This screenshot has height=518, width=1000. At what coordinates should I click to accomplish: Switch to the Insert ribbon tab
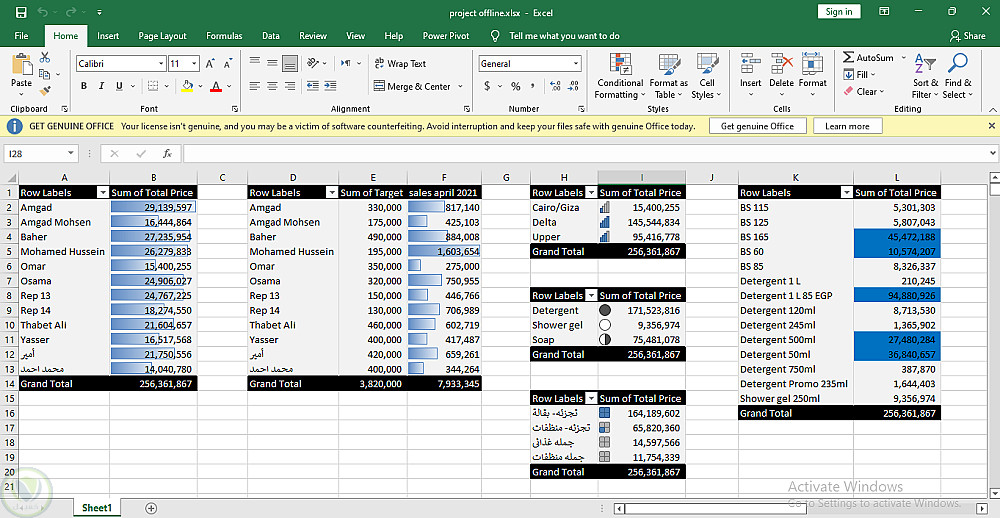point(108,36)
